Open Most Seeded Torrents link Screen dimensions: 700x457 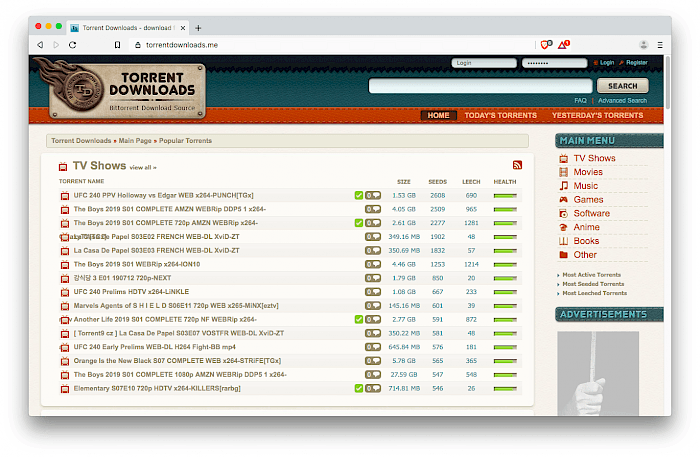point(593,284)
